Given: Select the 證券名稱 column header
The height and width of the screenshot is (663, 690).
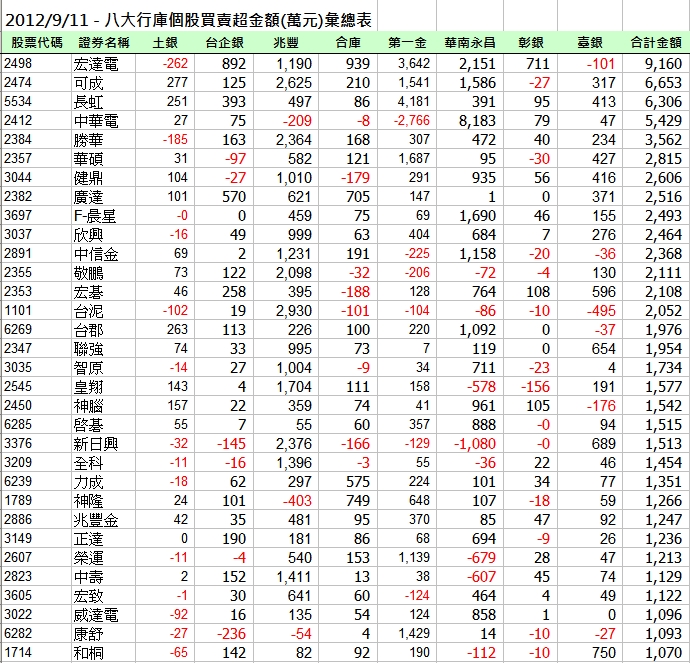Looking at the screenshot, I should point(104,43).
